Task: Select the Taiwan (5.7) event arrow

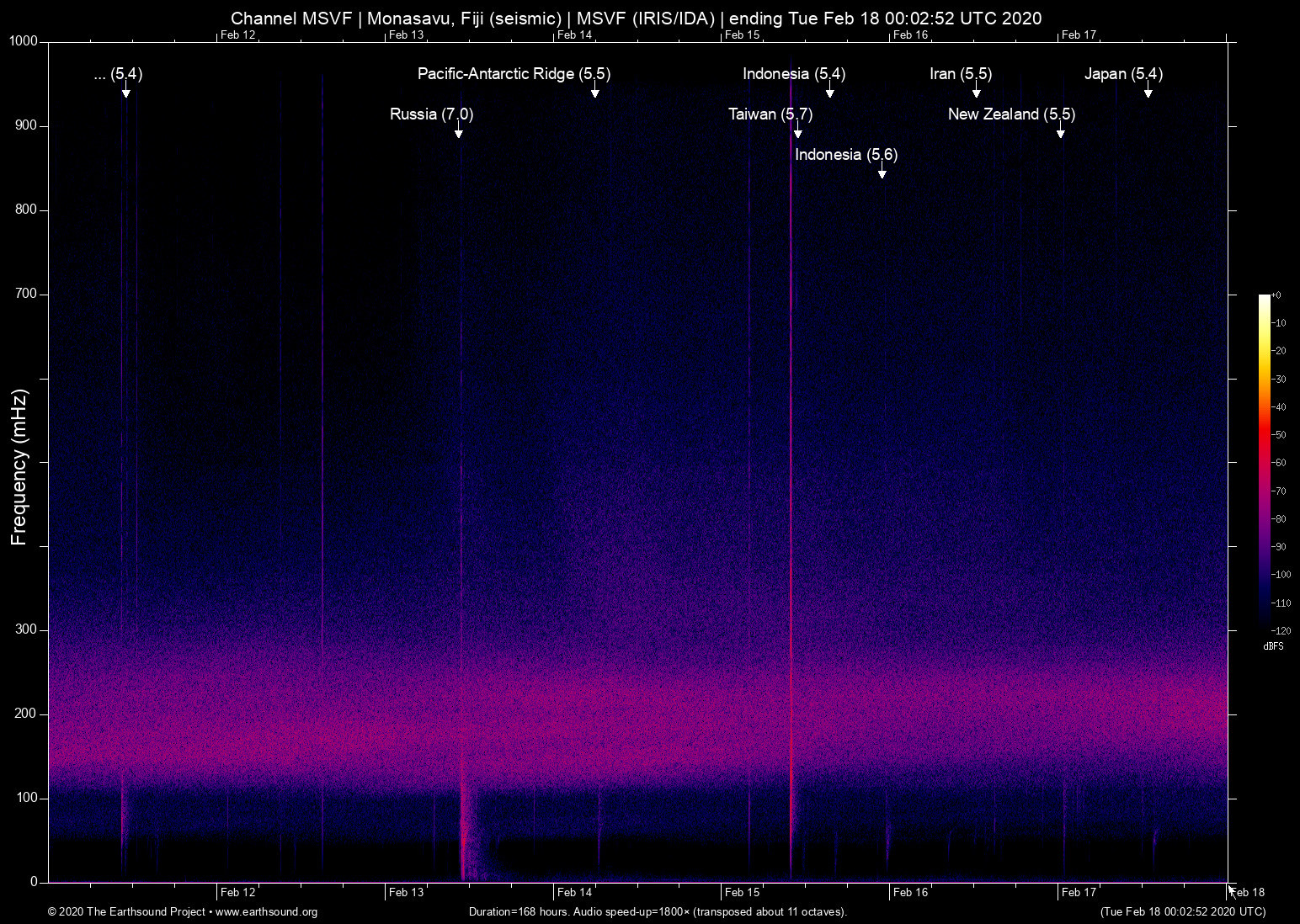Action: (798, 133)
